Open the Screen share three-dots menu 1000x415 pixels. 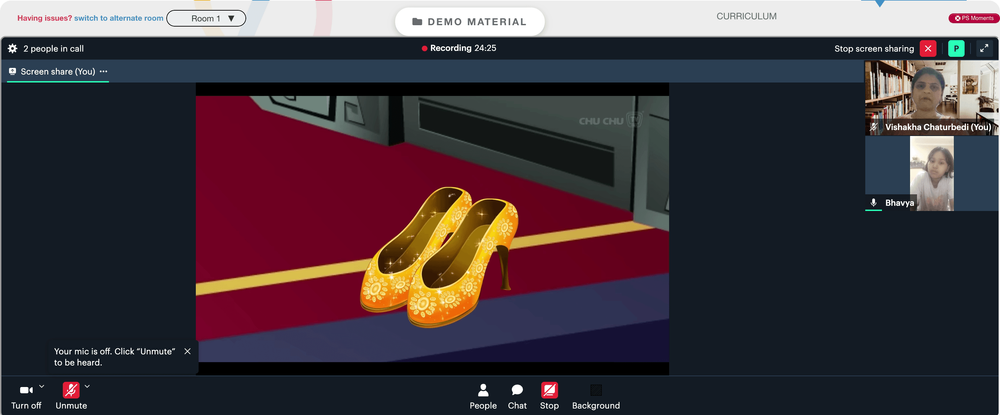pyautogui.click(x=103, y=71)
